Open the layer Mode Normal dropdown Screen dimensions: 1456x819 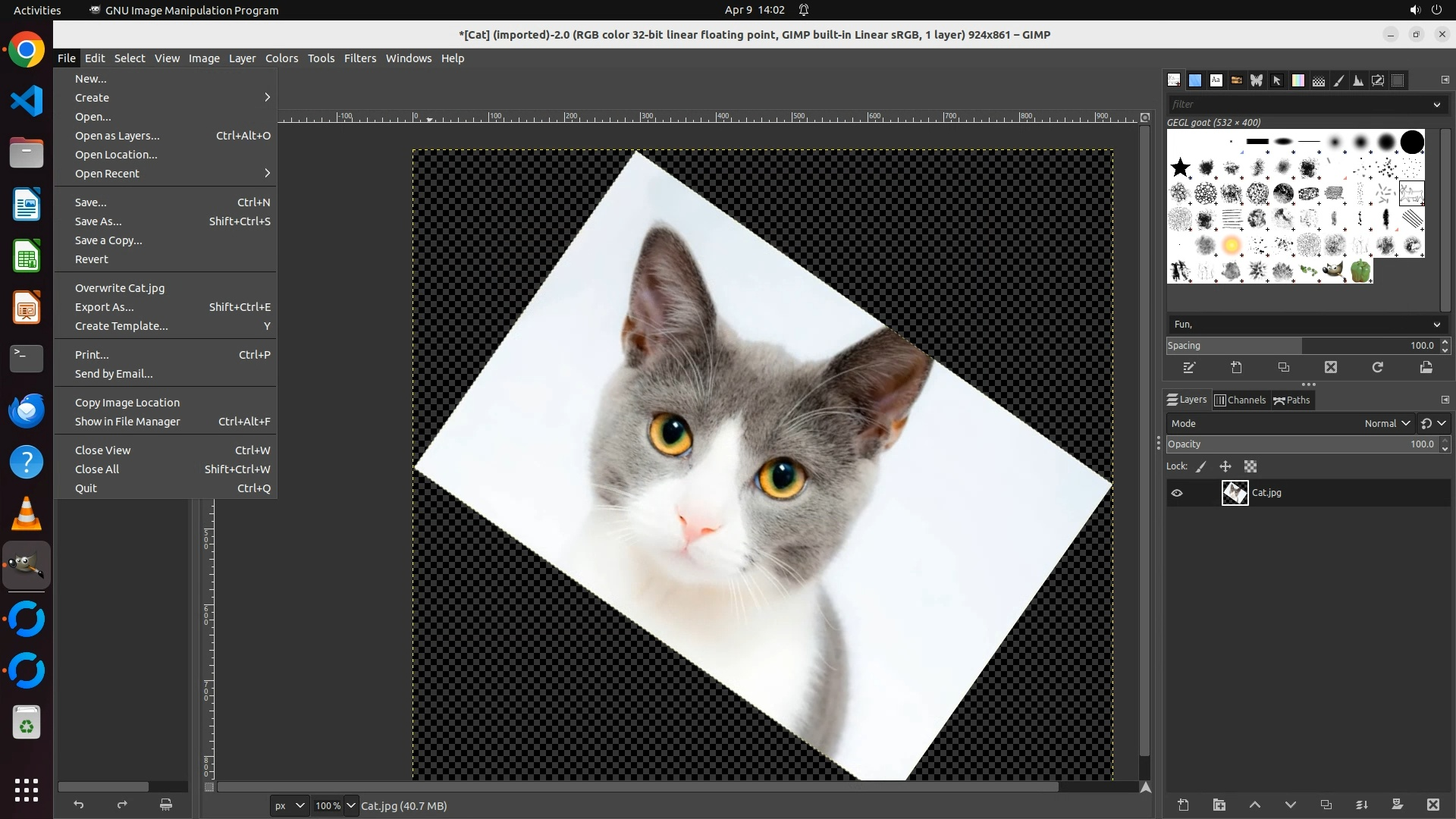coord(1386,424)
